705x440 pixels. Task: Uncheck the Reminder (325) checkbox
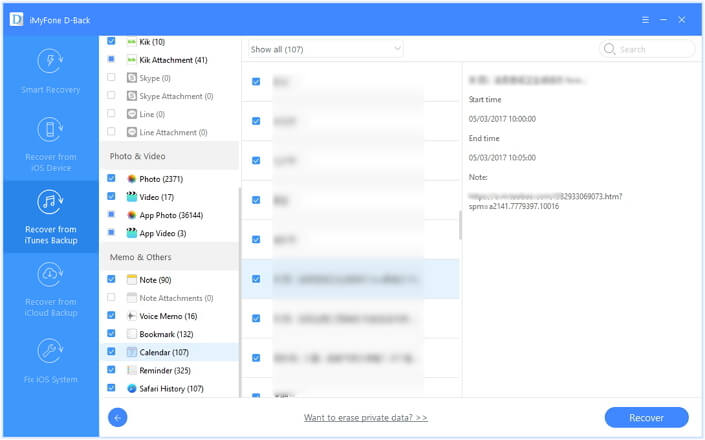point(111,369)
